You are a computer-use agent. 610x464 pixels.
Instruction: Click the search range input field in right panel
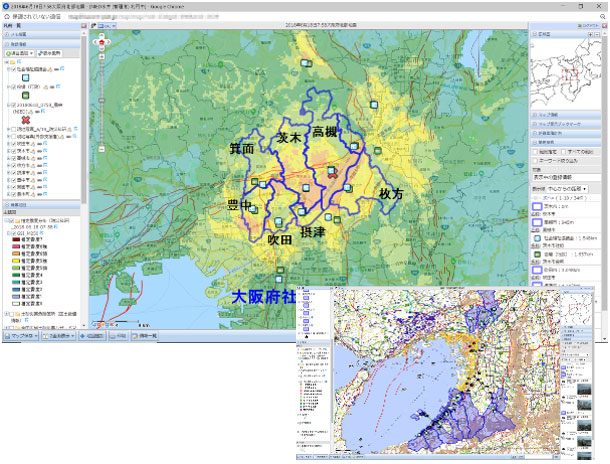click(x=566, y=177)
